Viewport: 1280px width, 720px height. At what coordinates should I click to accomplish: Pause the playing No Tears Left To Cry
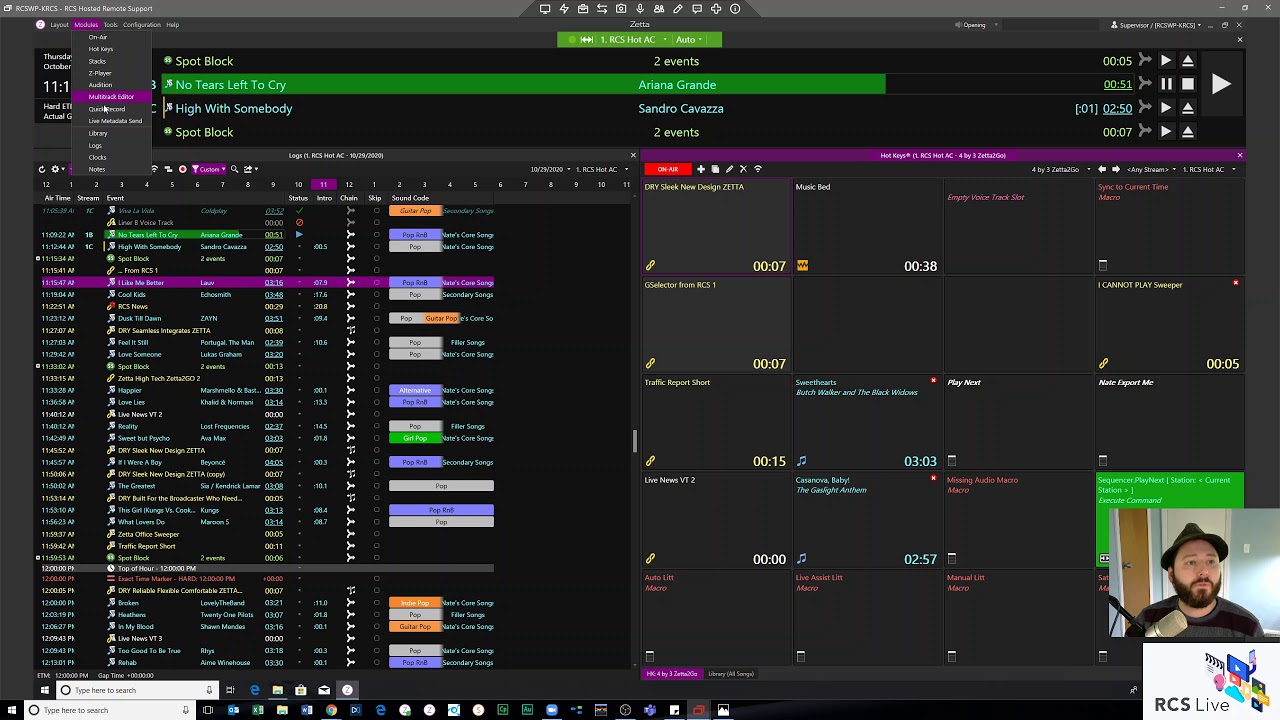coord(1166,85)
